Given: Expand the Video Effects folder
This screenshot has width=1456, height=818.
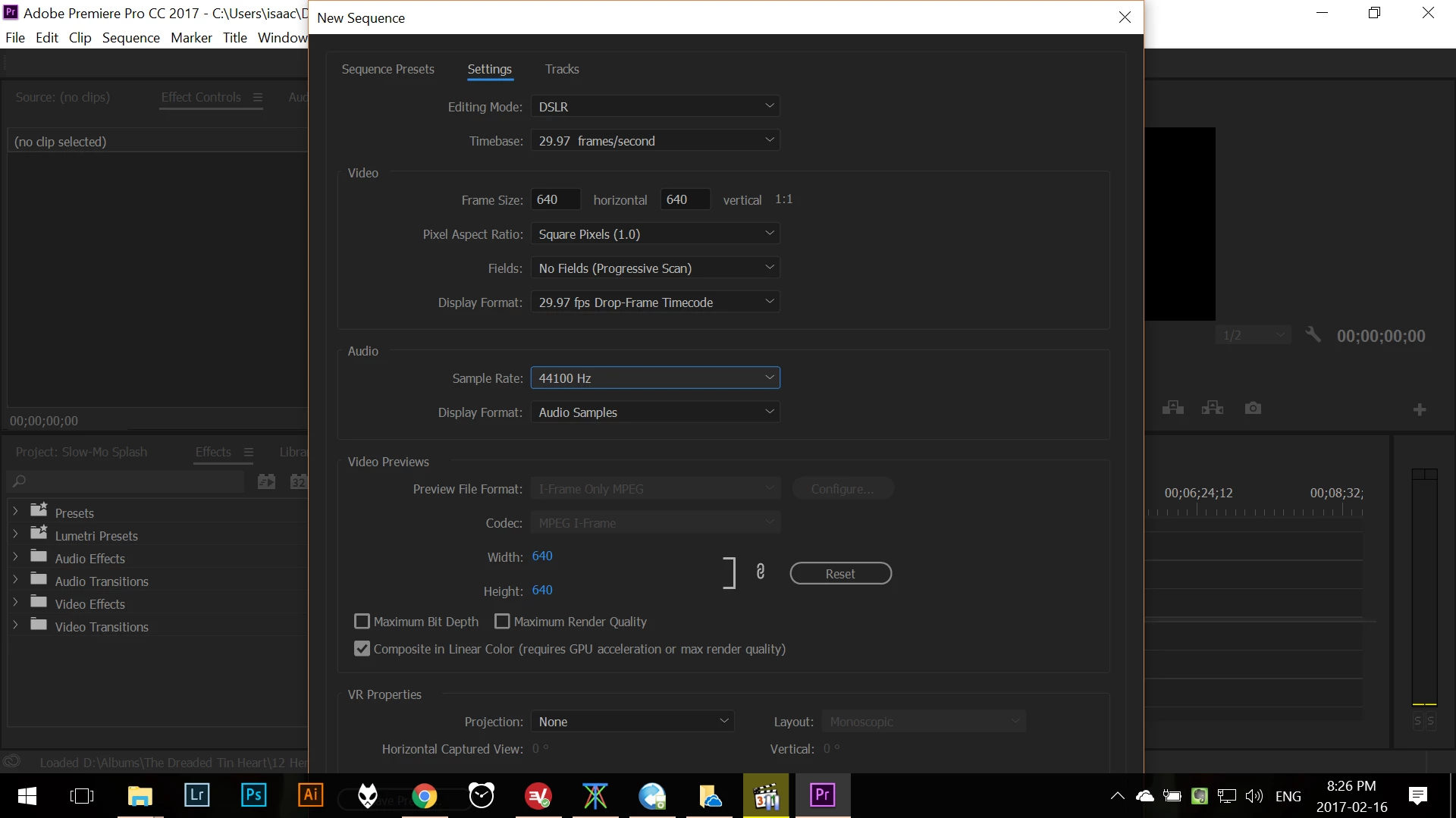Looking at the screenshot, I should [15, 603].
